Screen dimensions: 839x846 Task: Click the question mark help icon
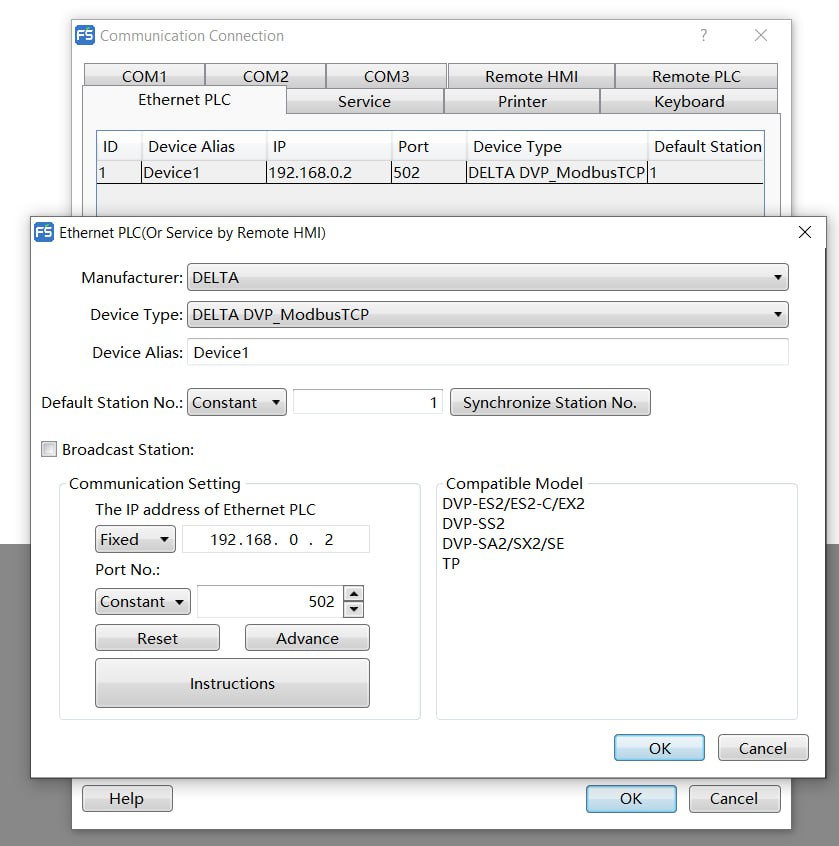[x=703, y=36]
